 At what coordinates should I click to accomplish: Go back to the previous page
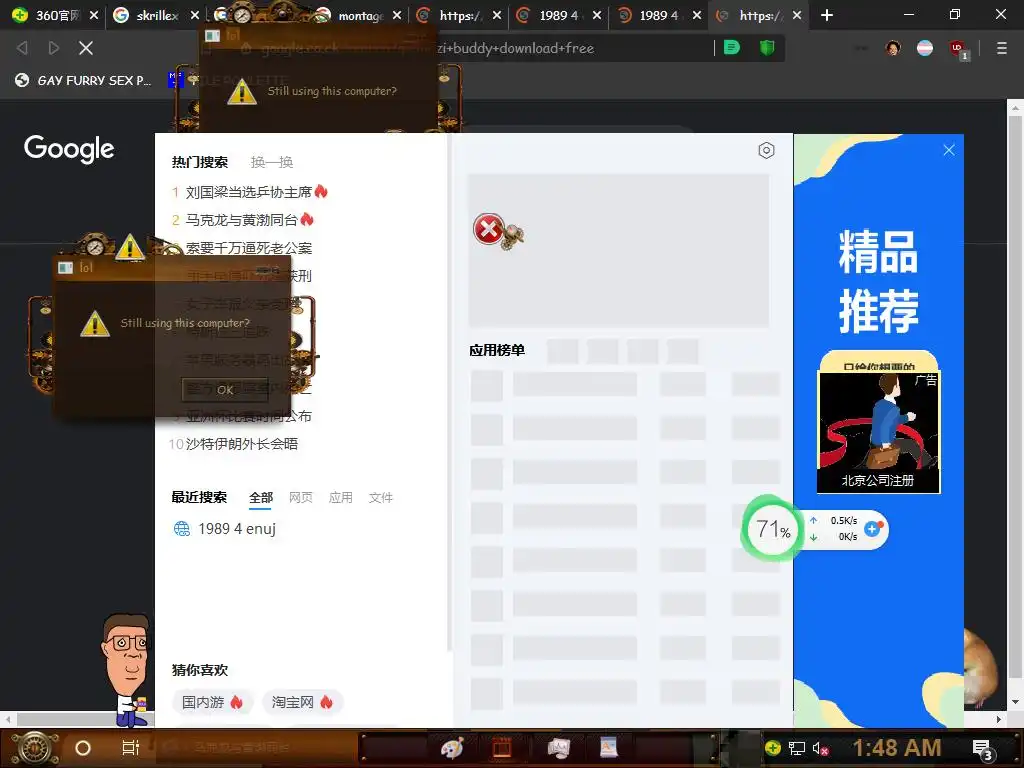point(22,48)
